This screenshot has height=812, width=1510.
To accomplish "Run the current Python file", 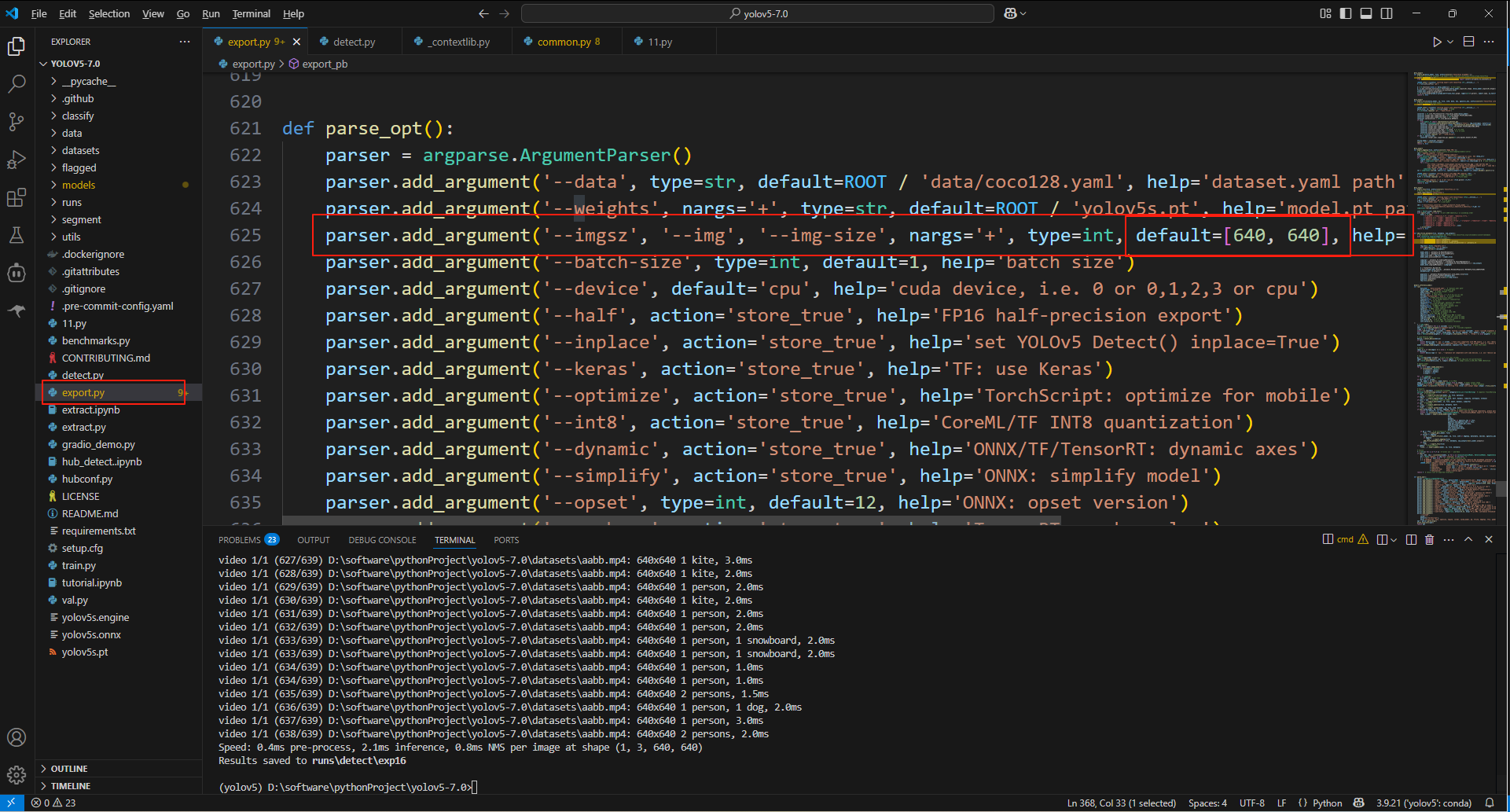I will point(1437,42).
